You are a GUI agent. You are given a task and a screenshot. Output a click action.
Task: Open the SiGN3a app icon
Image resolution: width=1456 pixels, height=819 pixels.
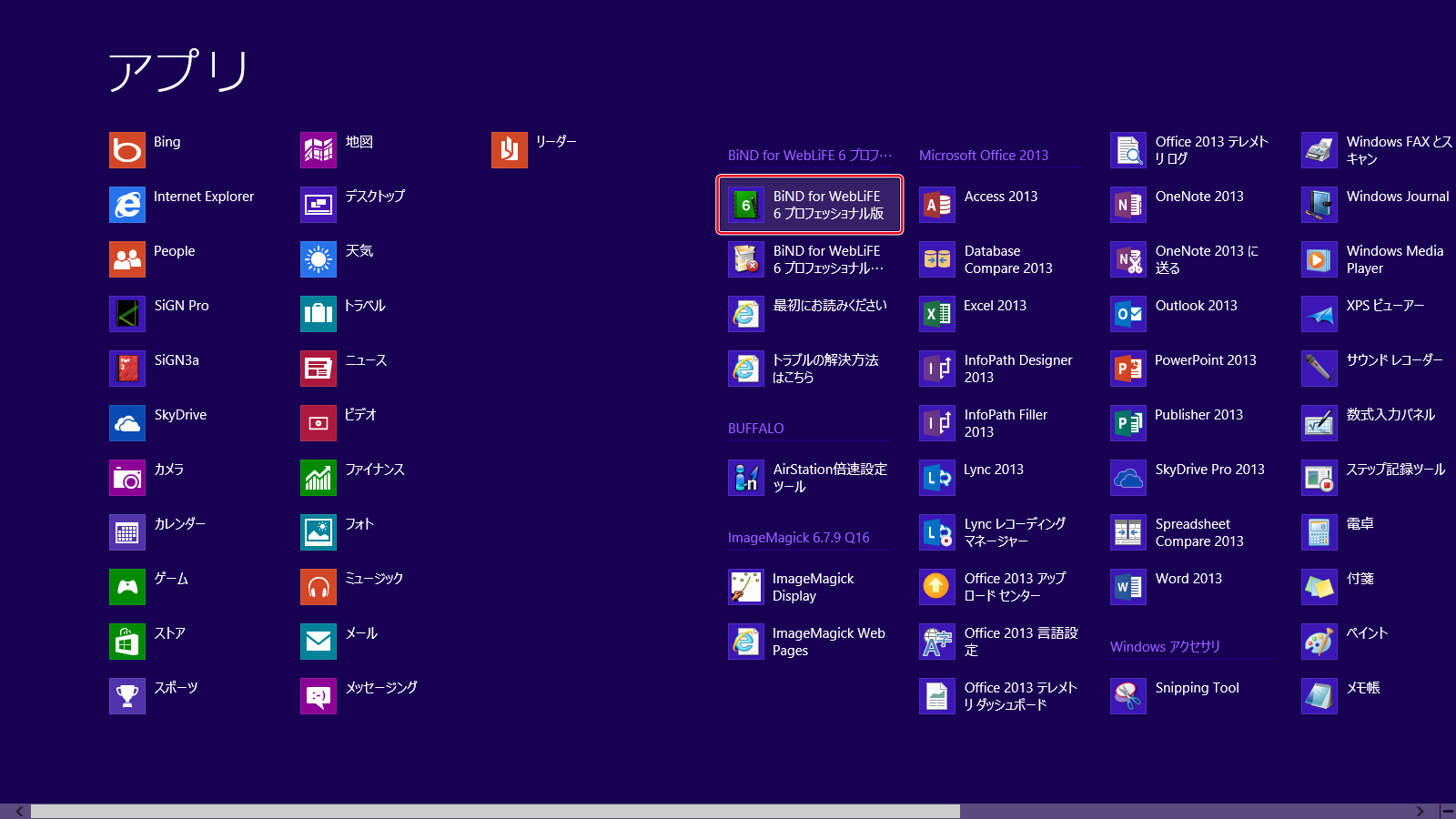pos(127,369)
